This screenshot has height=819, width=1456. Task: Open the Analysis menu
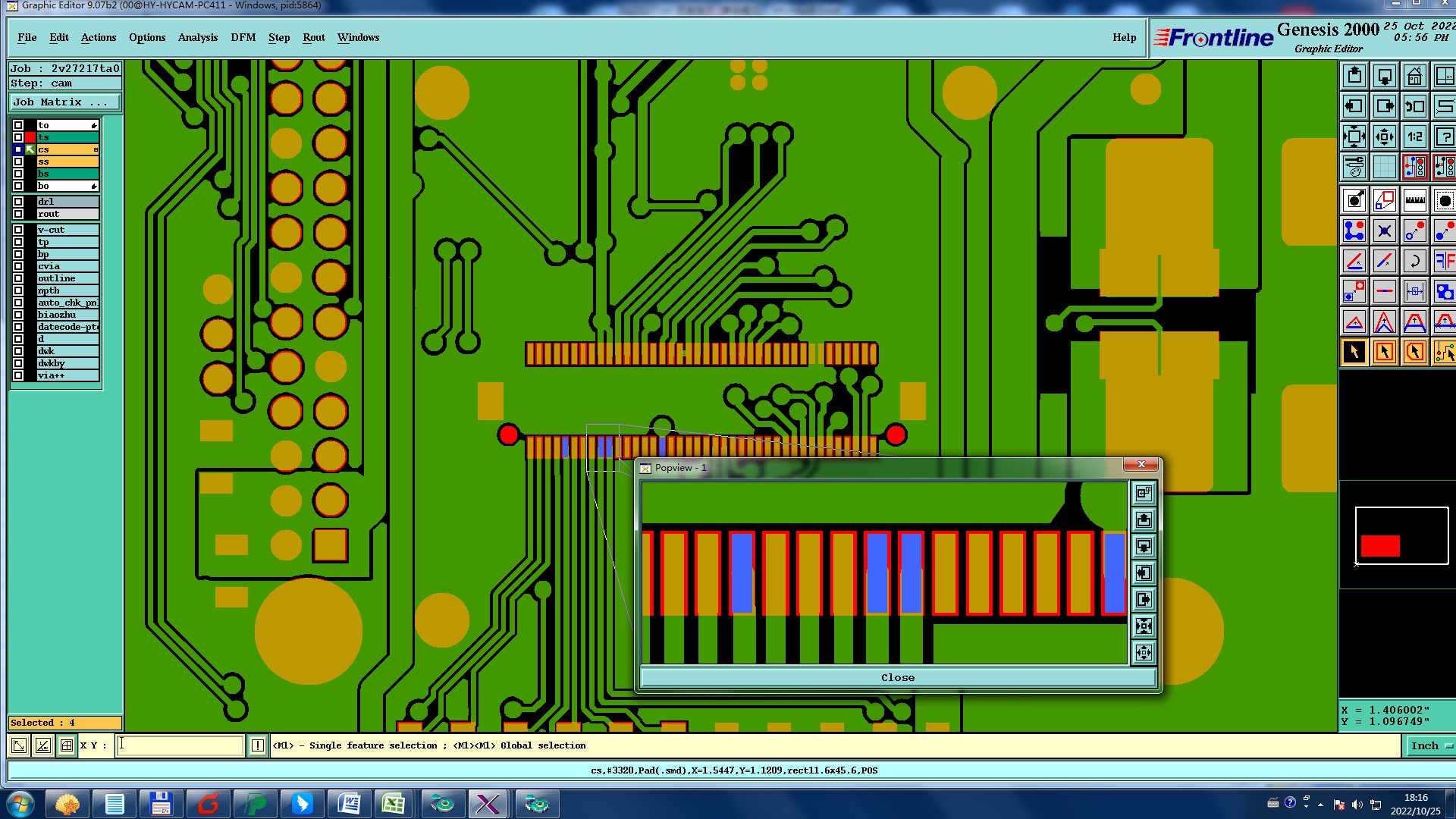197,37
